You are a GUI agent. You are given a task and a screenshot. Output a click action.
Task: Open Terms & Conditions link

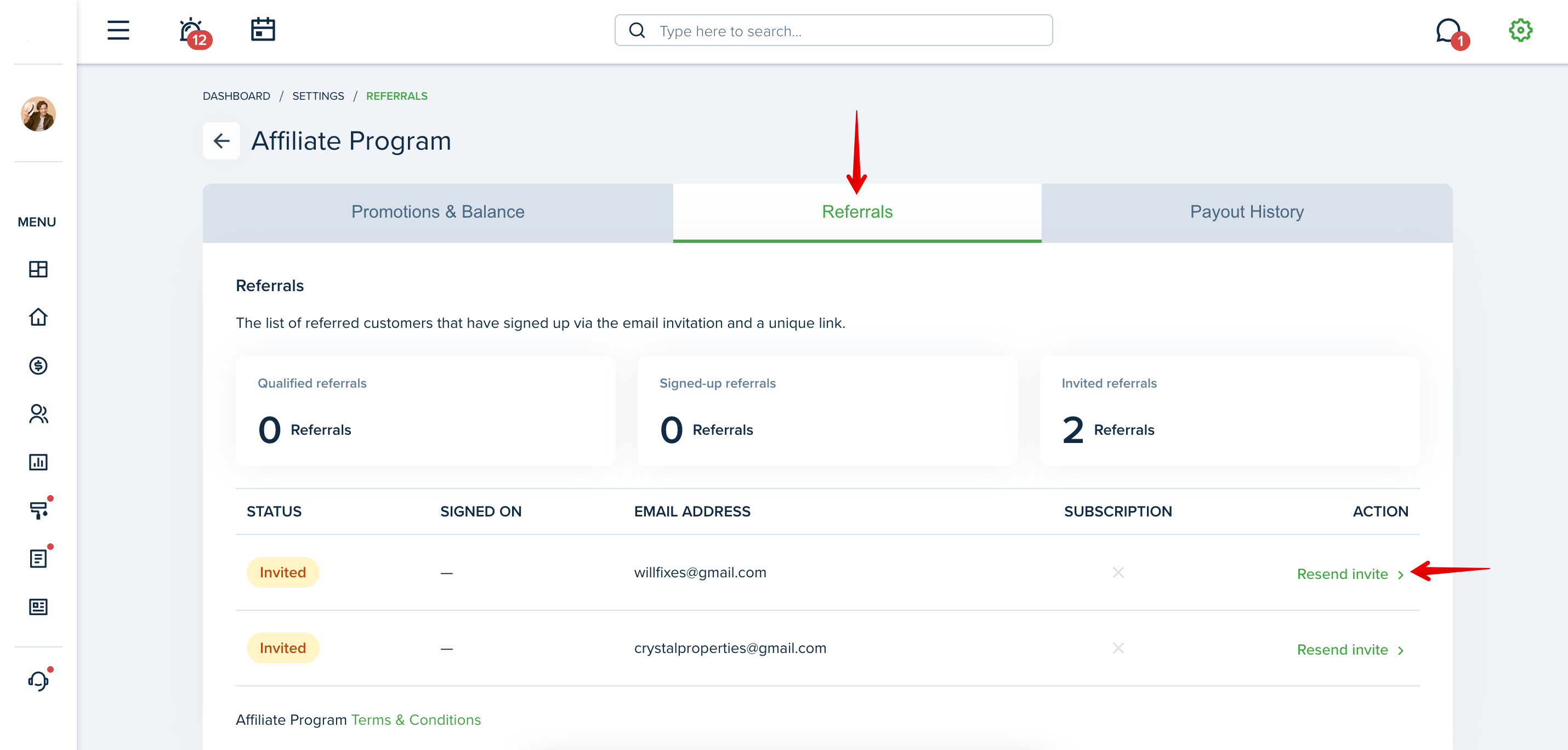416,719
